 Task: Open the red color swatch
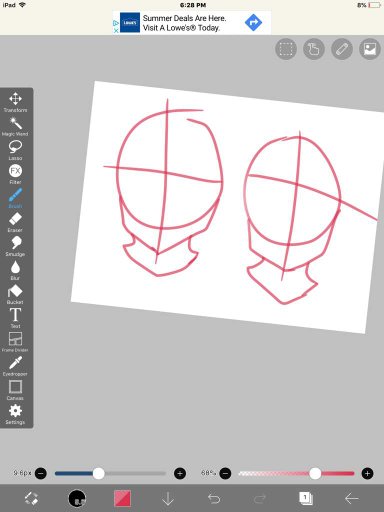[x=122, y=498]
